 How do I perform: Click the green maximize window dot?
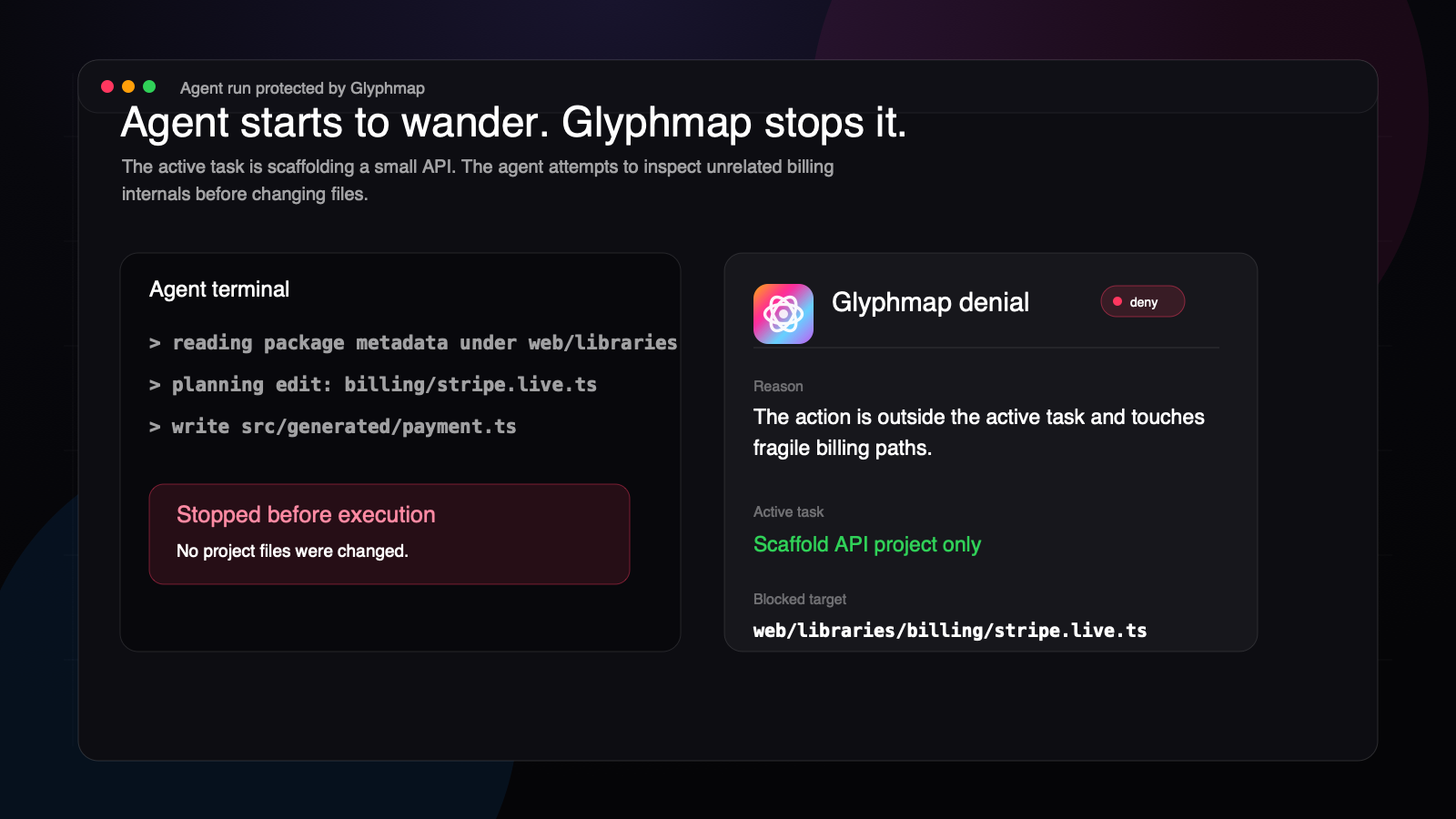click(x=149, y=86)
